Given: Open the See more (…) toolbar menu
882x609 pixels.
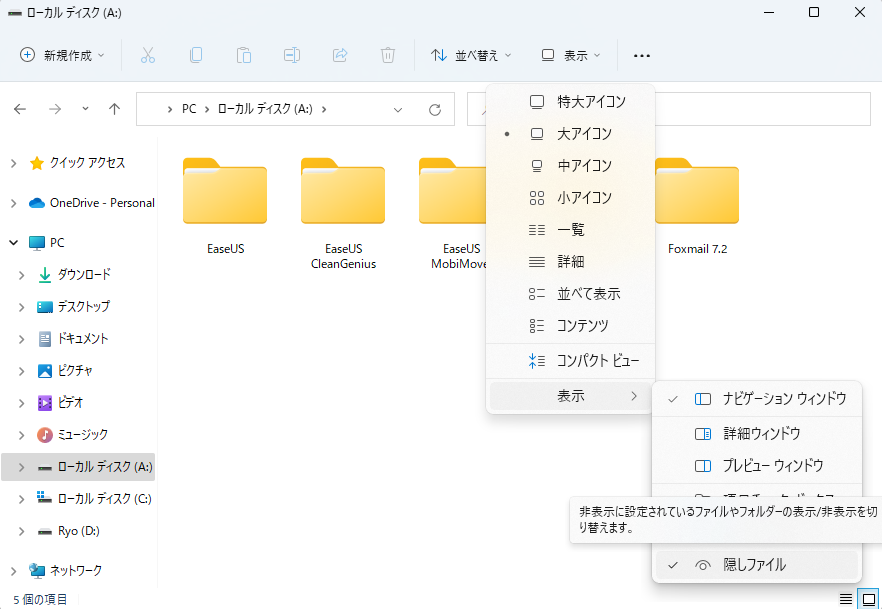Looking at the screenshot, I should pos(642,56).
